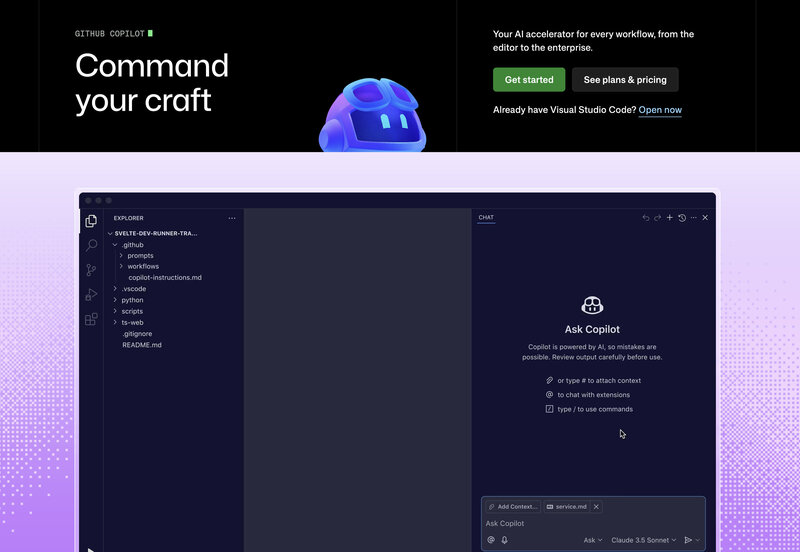Click 'to chat with extensions' text
Image resolution: width=800 pixels, height=552 pixels.
(x=593, y=395)
